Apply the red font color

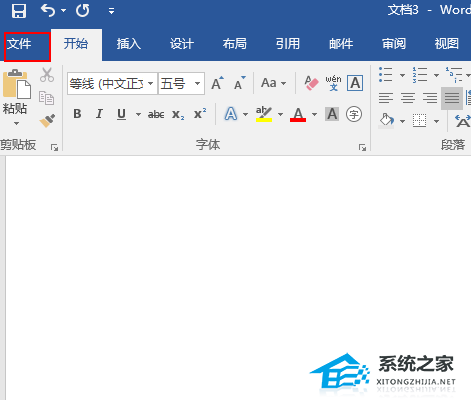[x=298, y=115]
